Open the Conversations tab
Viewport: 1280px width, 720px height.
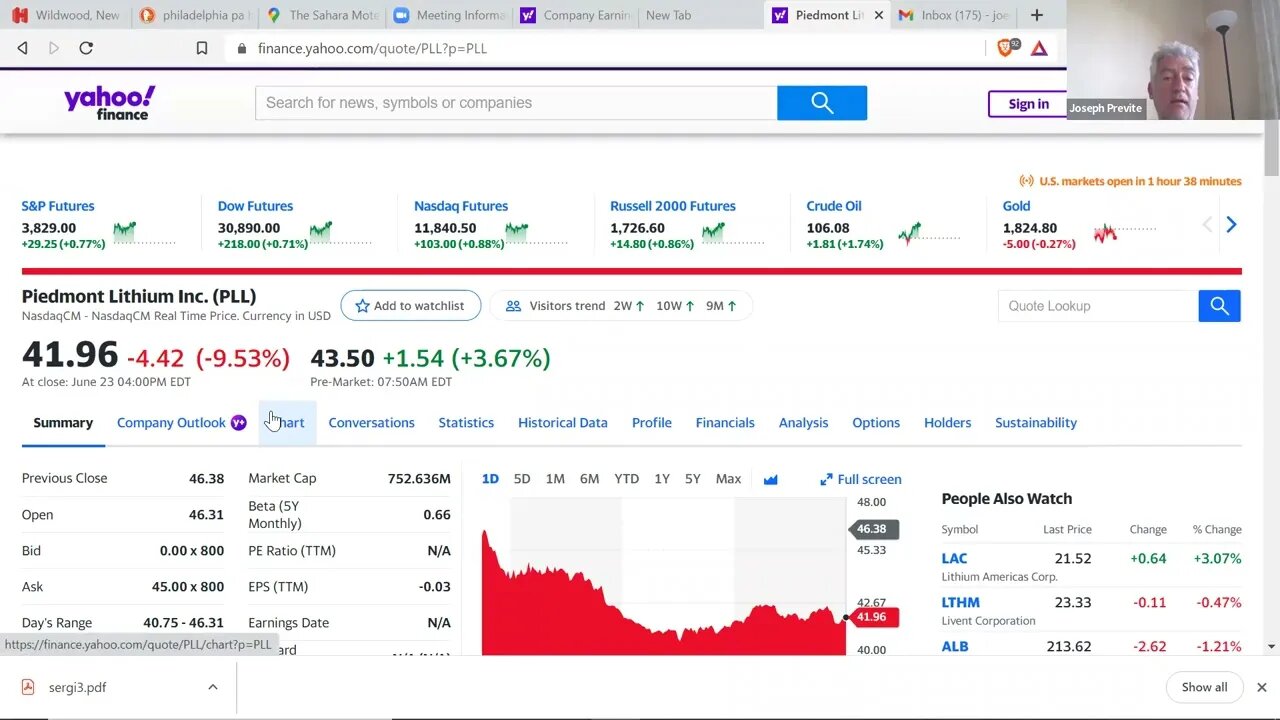(x=371, y=423)
